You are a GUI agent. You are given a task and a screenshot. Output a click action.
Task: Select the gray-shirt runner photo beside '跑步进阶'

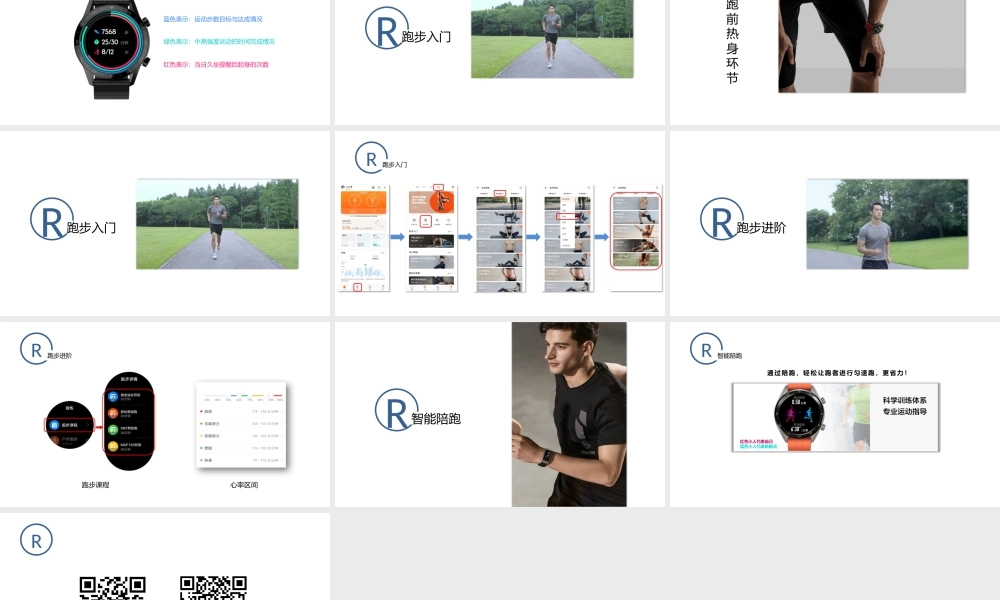point(887,224)
